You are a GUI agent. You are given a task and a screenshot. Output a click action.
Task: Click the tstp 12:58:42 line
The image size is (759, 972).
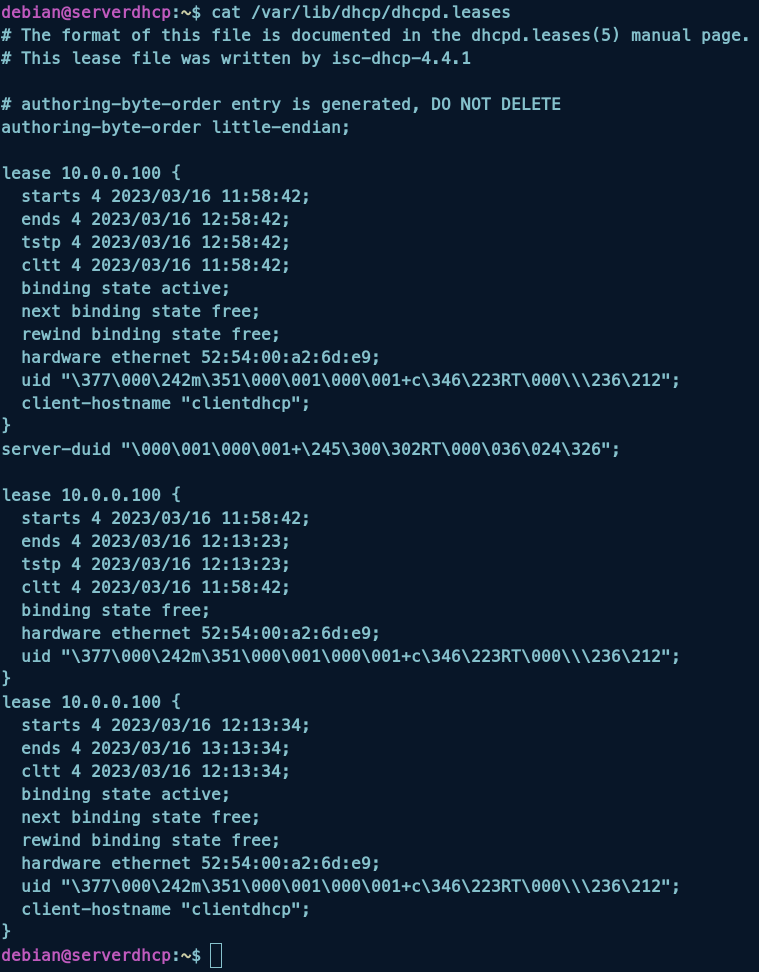155,243
